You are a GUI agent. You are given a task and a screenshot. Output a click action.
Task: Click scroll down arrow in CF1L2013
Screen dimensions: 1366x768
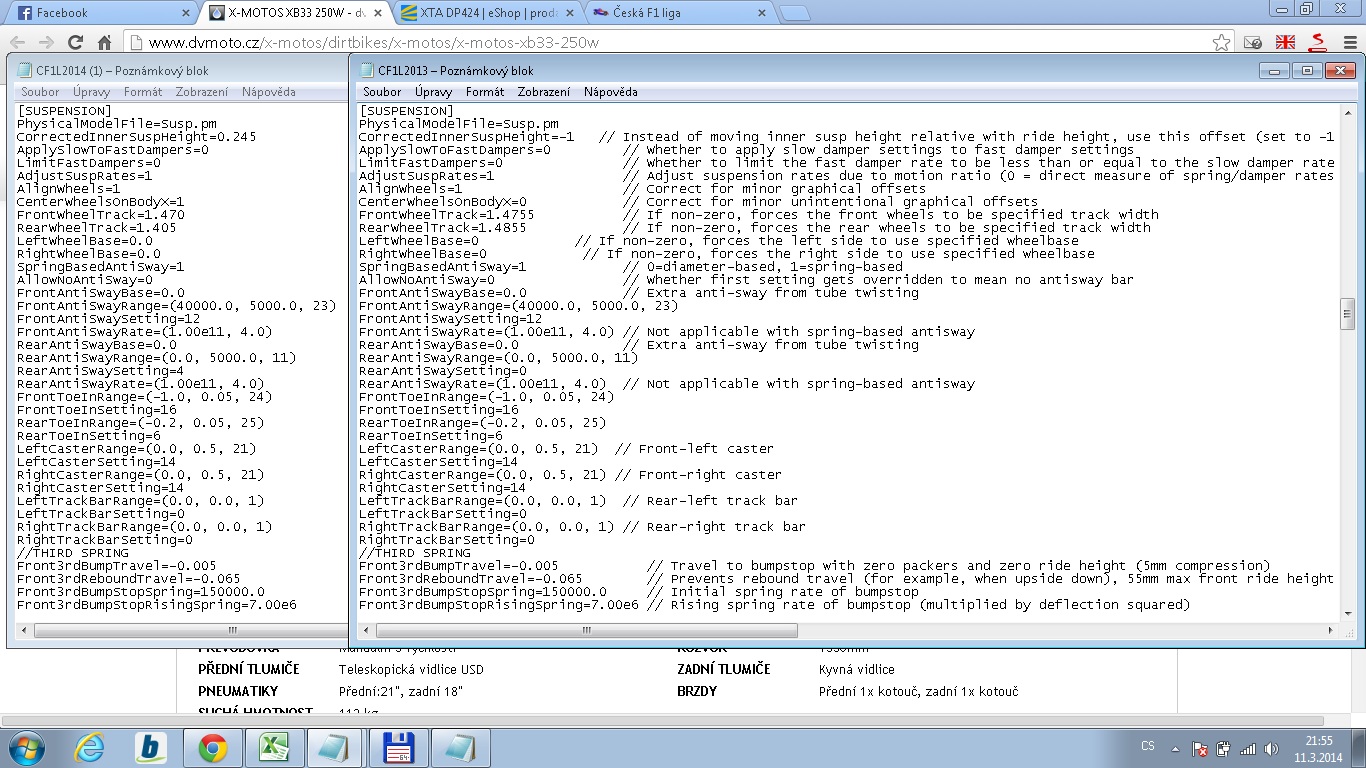pos(1347,614)
